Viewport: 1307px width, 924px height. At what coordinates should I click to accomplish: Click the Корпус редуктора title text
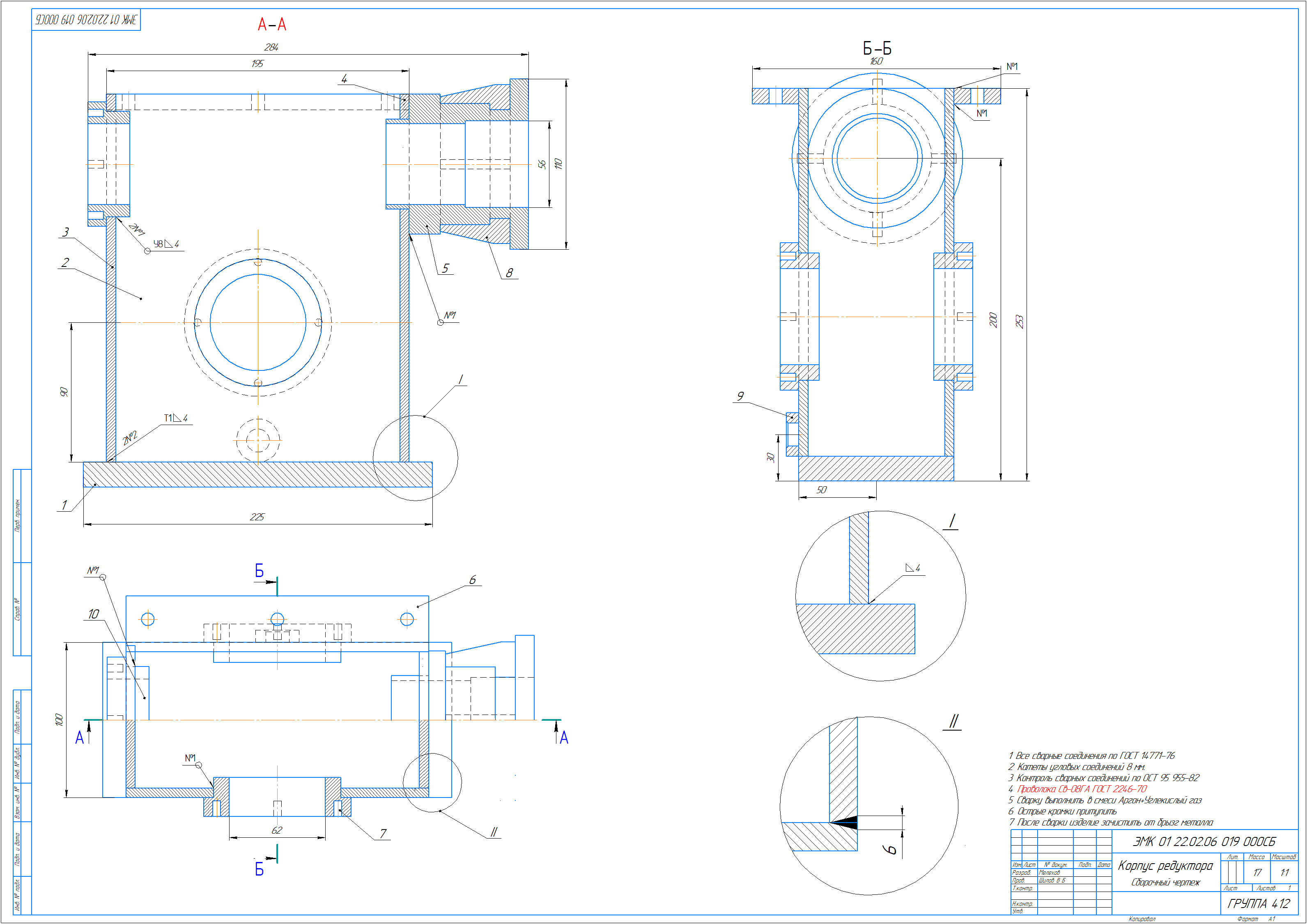click(1165, 866)
